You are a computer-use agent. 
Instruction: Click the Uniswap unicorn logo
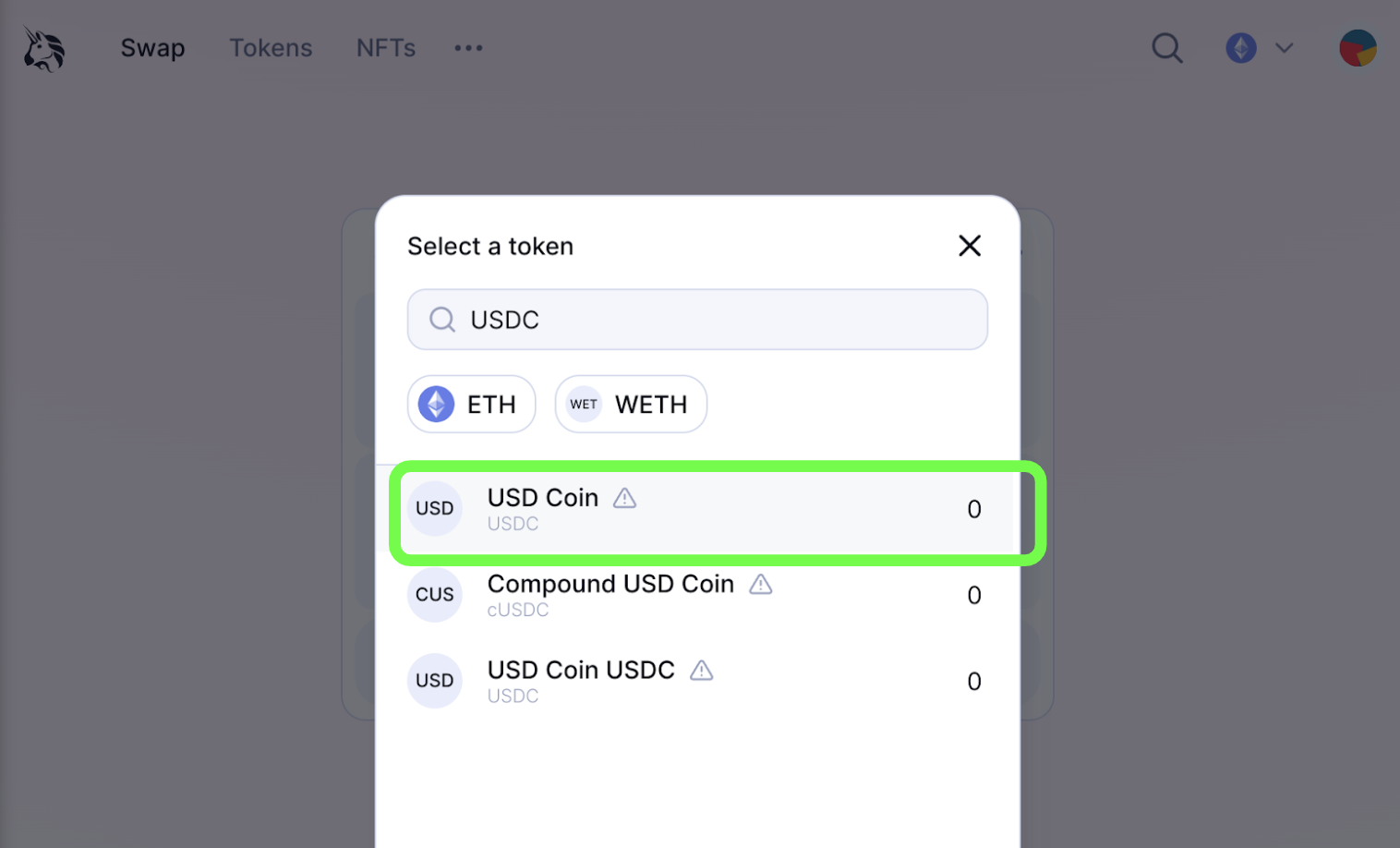(43, 48)
